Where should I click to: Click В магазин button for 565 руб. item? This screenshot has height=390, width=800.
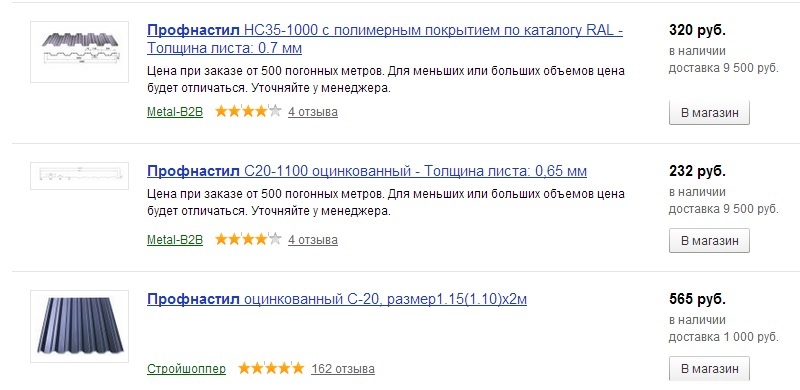pos(709,369)
